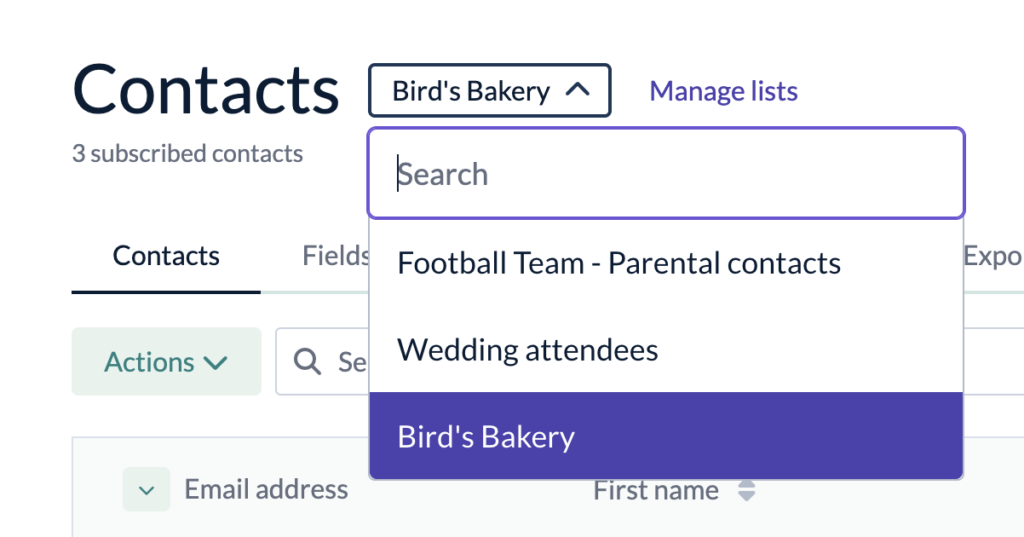Select the highlighted Bird's Bakery option
The width and height of the screenshot is (1024, 537).
point(486,437)
